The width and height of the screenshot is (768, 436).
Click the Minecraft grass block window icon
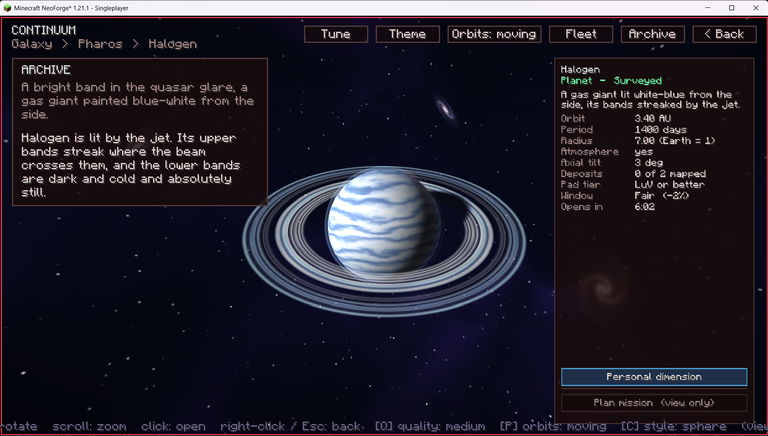[7, 8]
